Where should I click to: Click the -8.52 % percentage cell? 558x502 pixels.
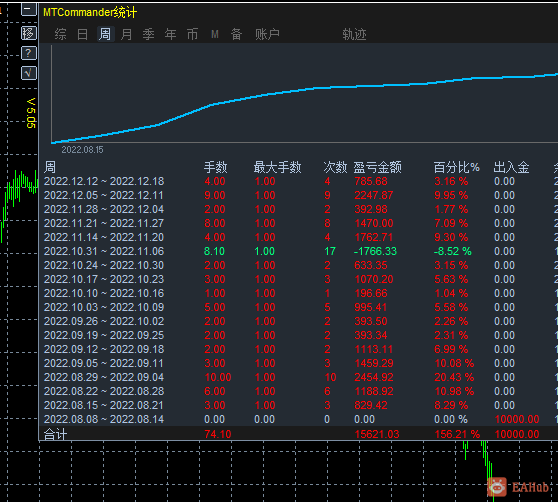(453, 251)
